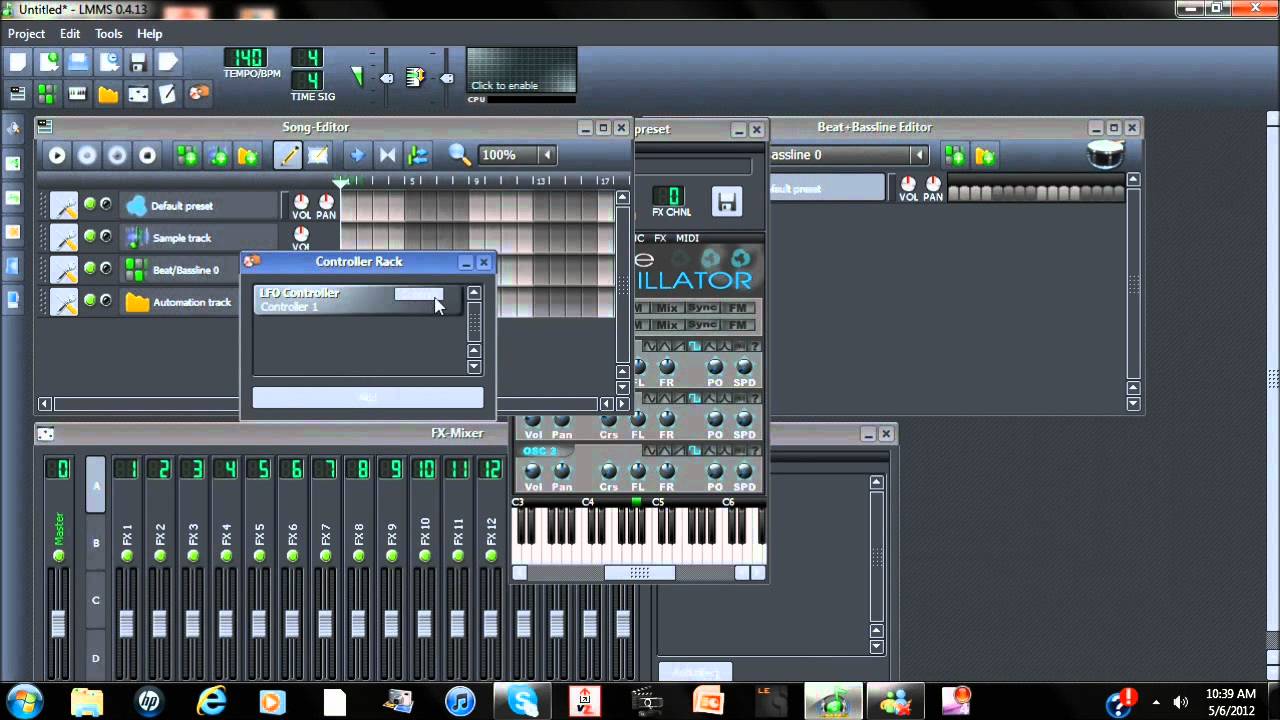Toggle mute LED on FX 1 channel

point(127,555)
